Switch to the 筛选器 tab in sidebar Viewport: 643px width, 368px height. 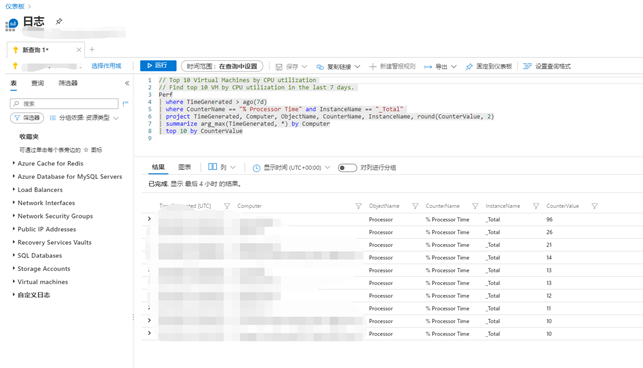pyautogui.click(x=68, y=83)
